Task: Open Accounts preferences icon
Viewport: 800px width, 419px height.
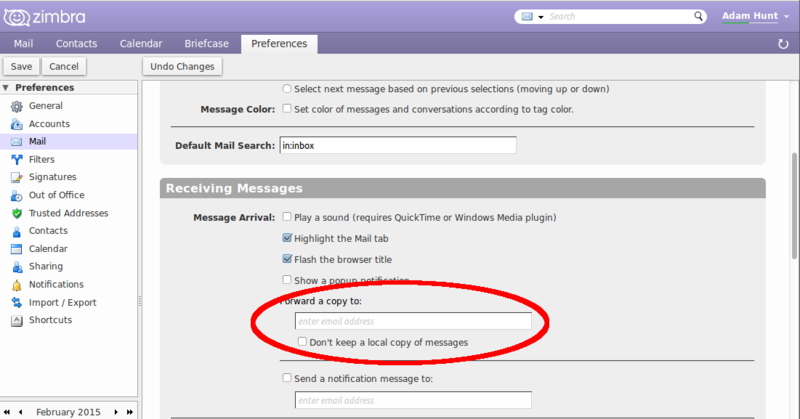Action: tap(17, 124)
